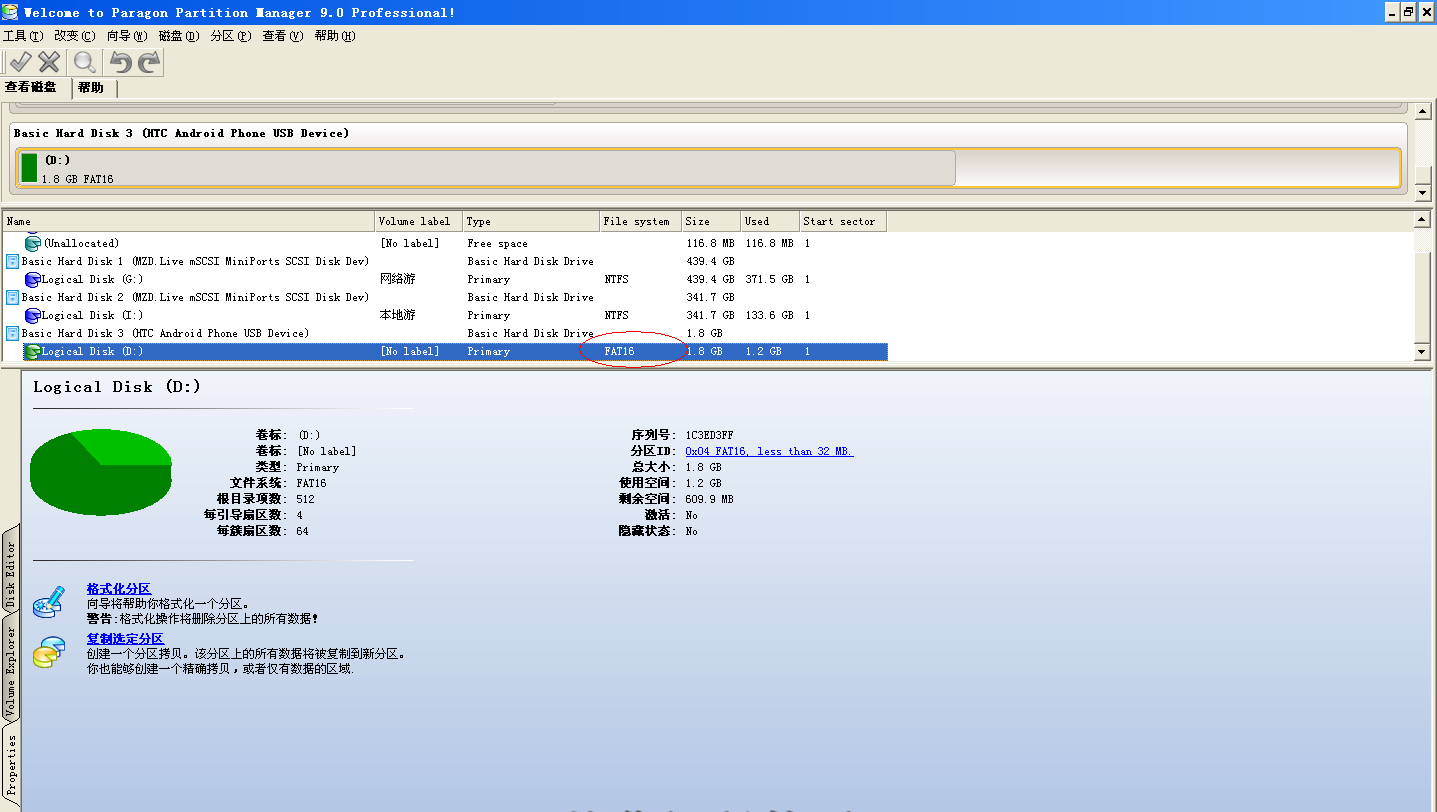This screenshot has height=812, width=1437.
Task: Click the Logical Disk (I:) partition icon
Action: [x=32, y=315]
